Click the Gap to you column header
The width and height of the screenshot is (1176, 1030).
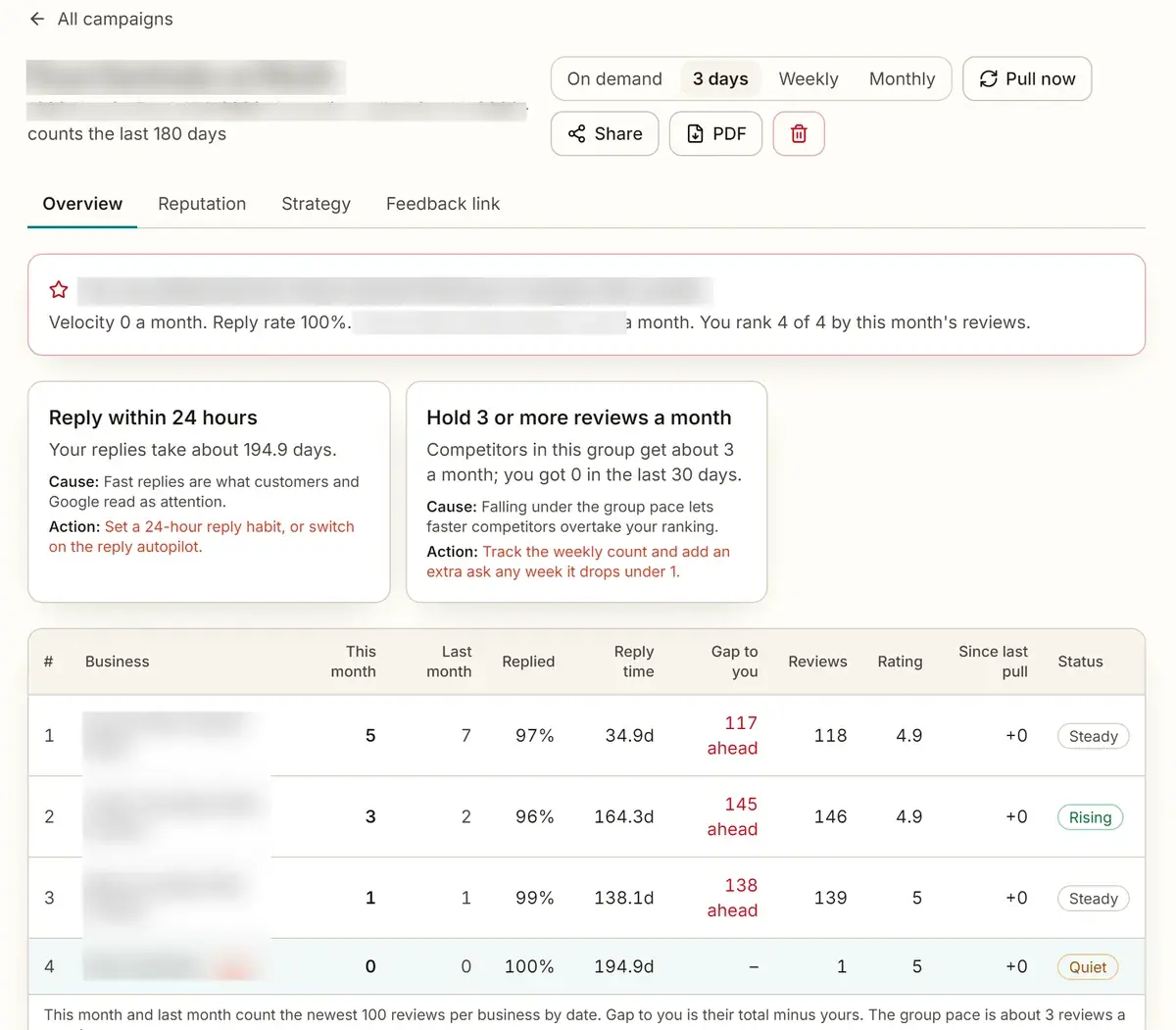tap(735, 662)
